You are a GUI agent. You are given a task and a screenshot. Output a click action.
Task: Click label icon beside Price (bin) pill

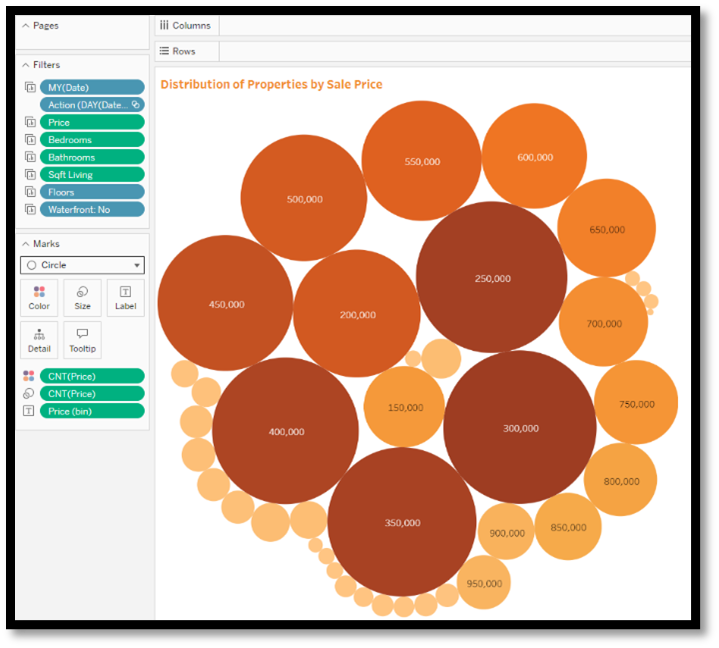click(x=28, y=411)
